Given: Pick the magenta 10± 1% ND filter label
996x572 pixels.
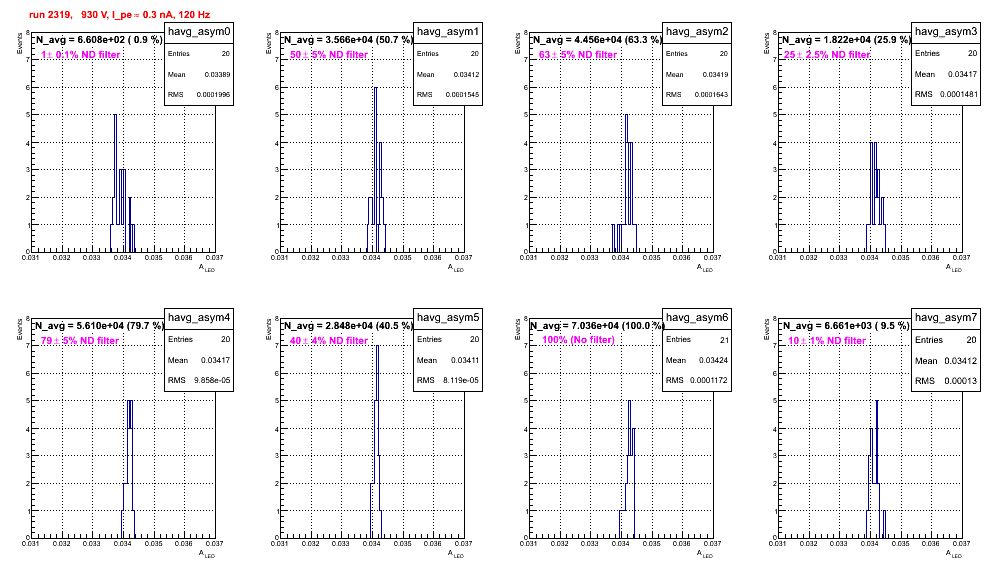Looking at the screenshot, I should [827, 341].
